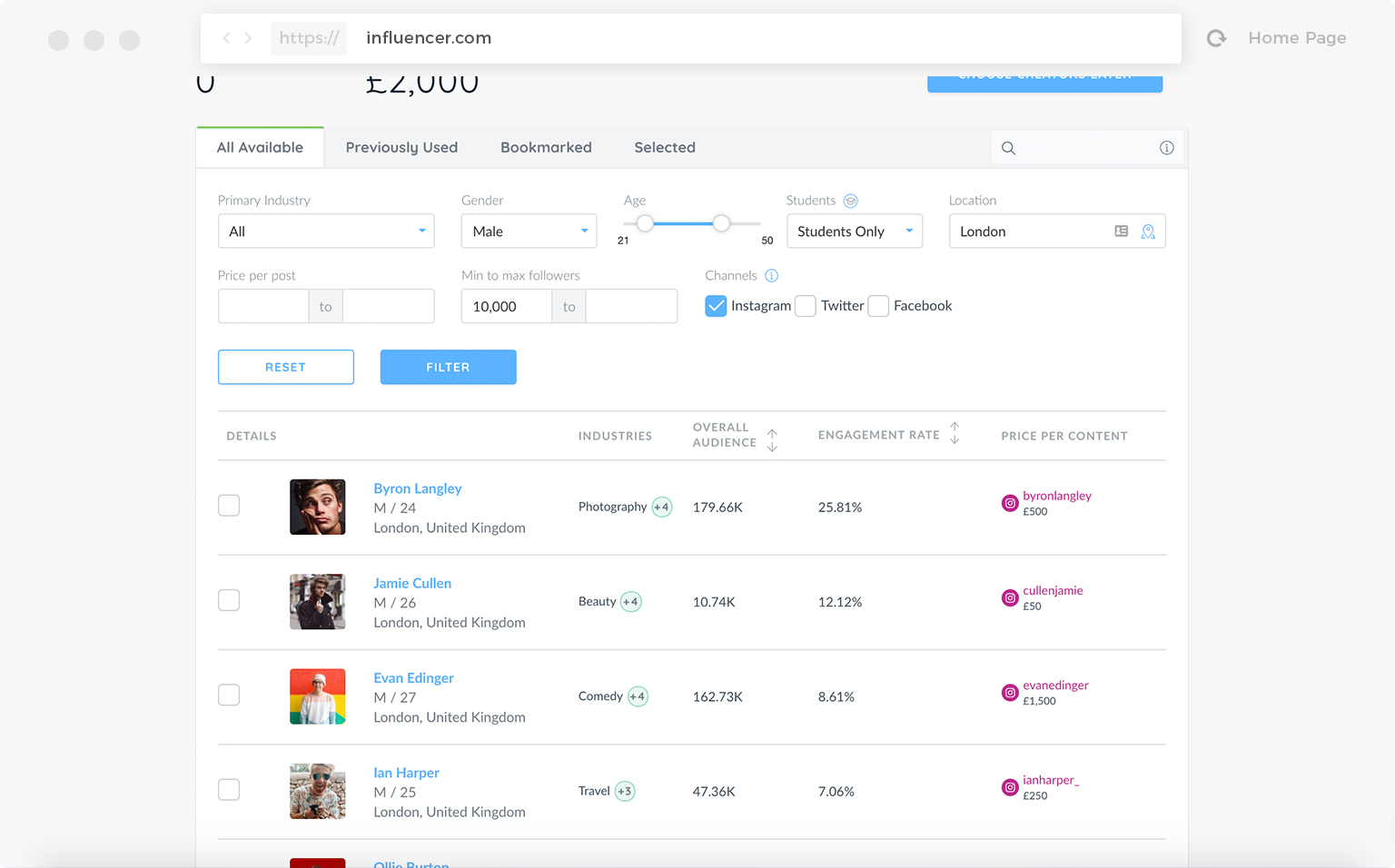Show Ian Harper's +3 industries badge
1395x868 pixels.
(625, 792)
